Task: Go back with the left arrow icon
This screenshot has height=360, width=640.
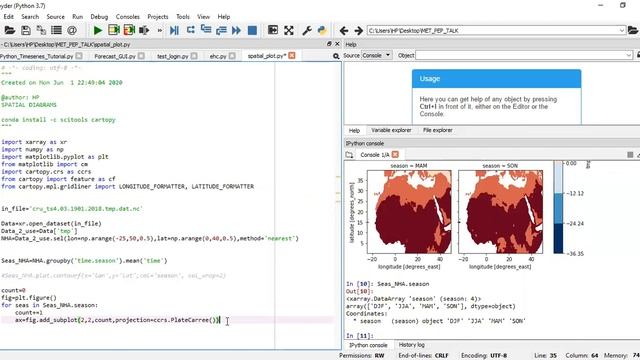Action: point(344,31)
